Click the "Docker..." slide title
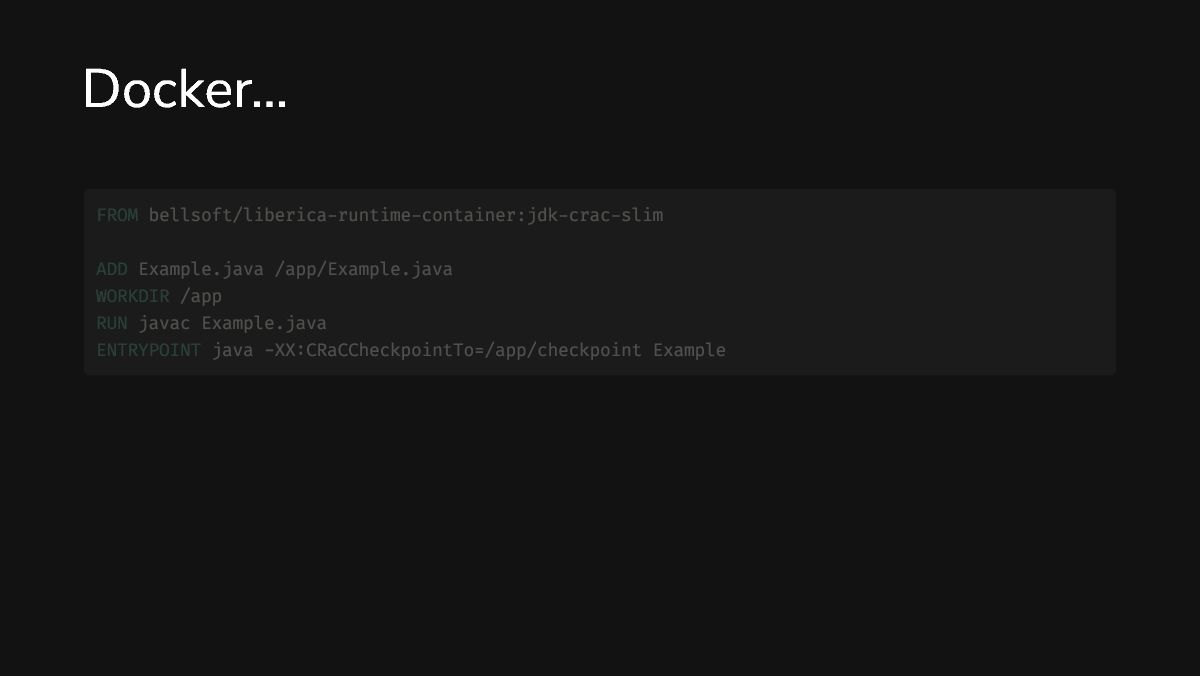The image size is (1200, 676). tap(184, 90)
